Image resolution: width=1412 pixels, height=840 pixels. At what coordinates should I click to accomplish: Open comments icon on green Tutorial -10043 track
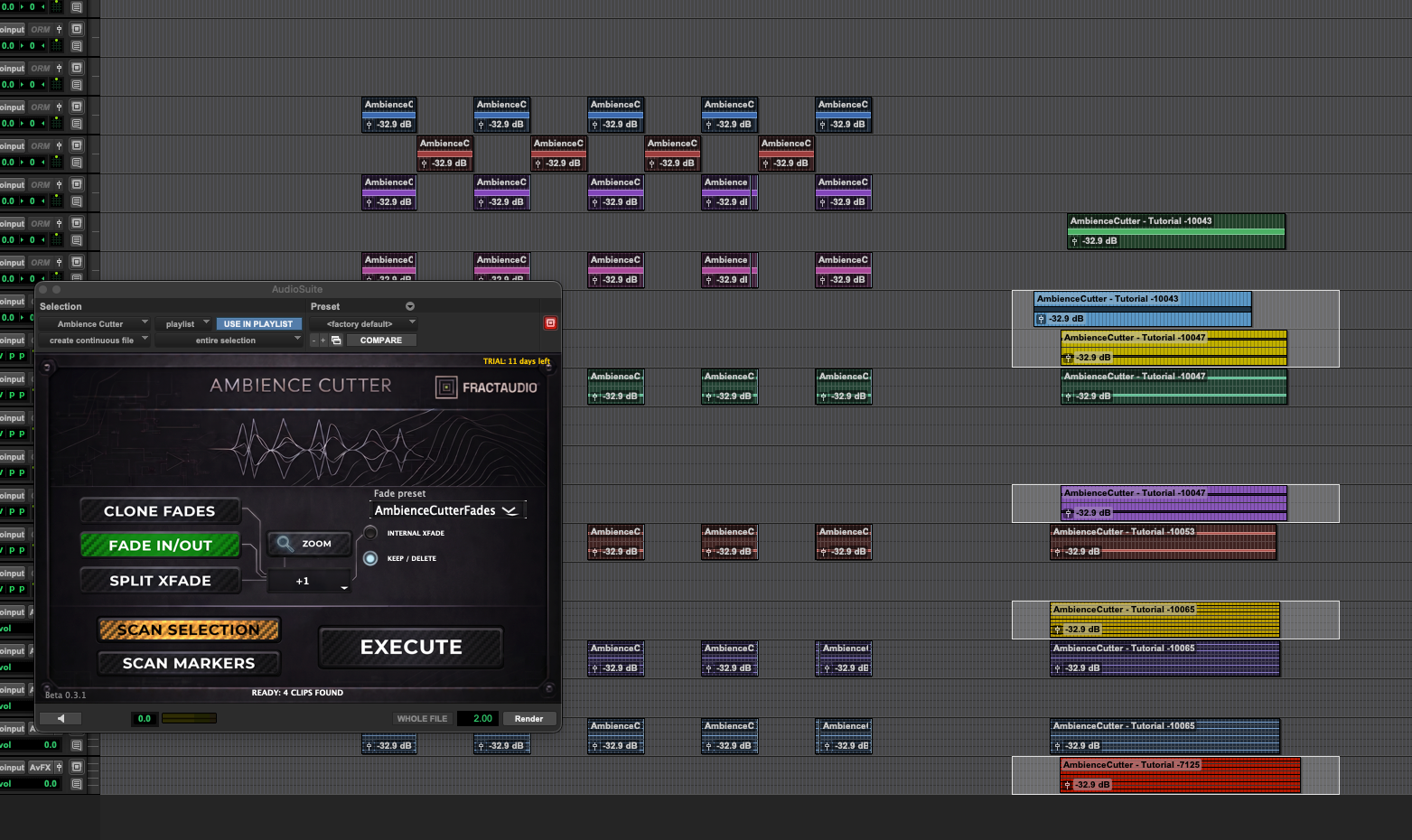77,240
